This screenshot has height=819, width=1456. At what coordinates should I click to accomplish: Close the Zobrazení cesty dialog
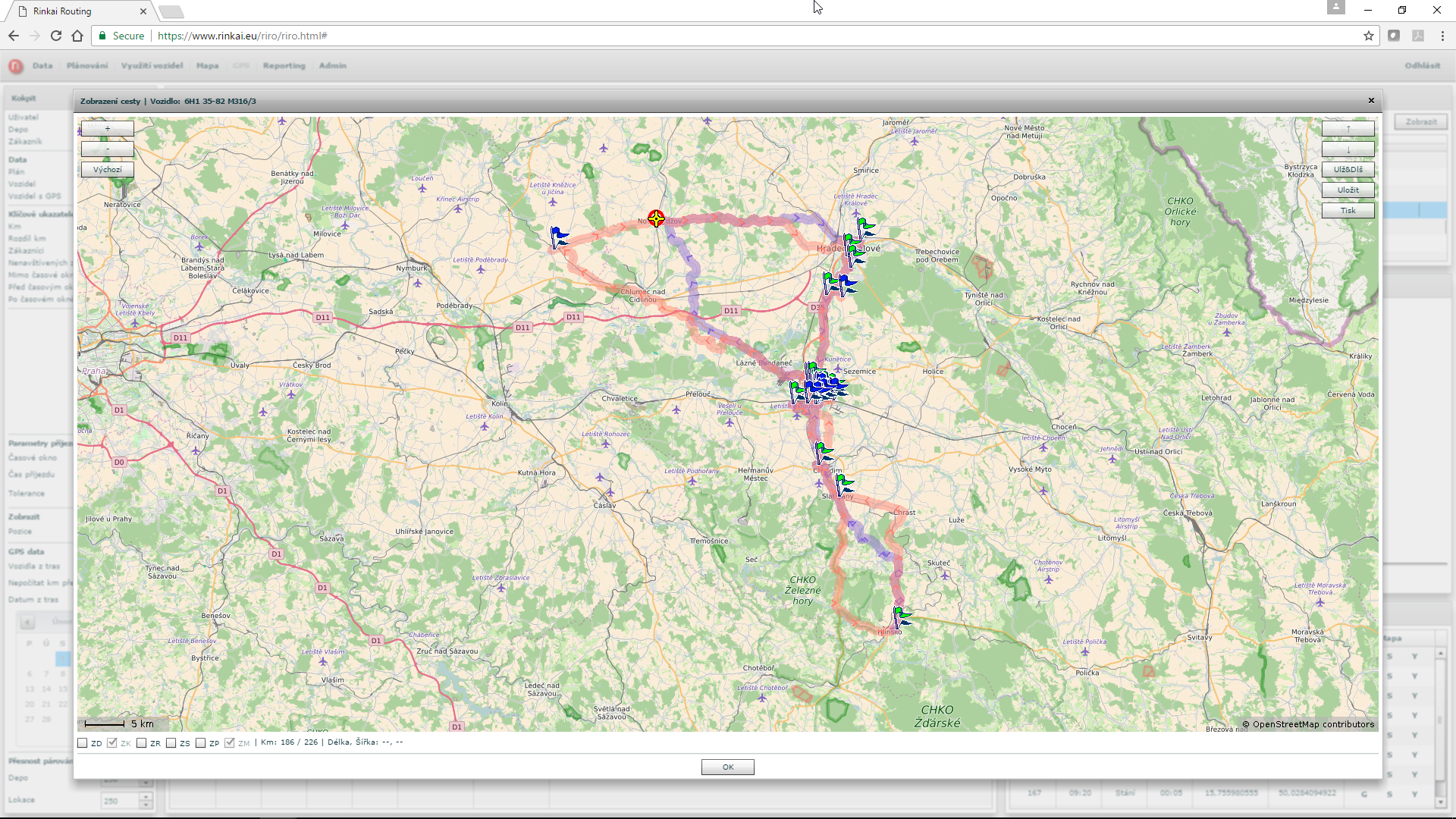click(1371, 101)
